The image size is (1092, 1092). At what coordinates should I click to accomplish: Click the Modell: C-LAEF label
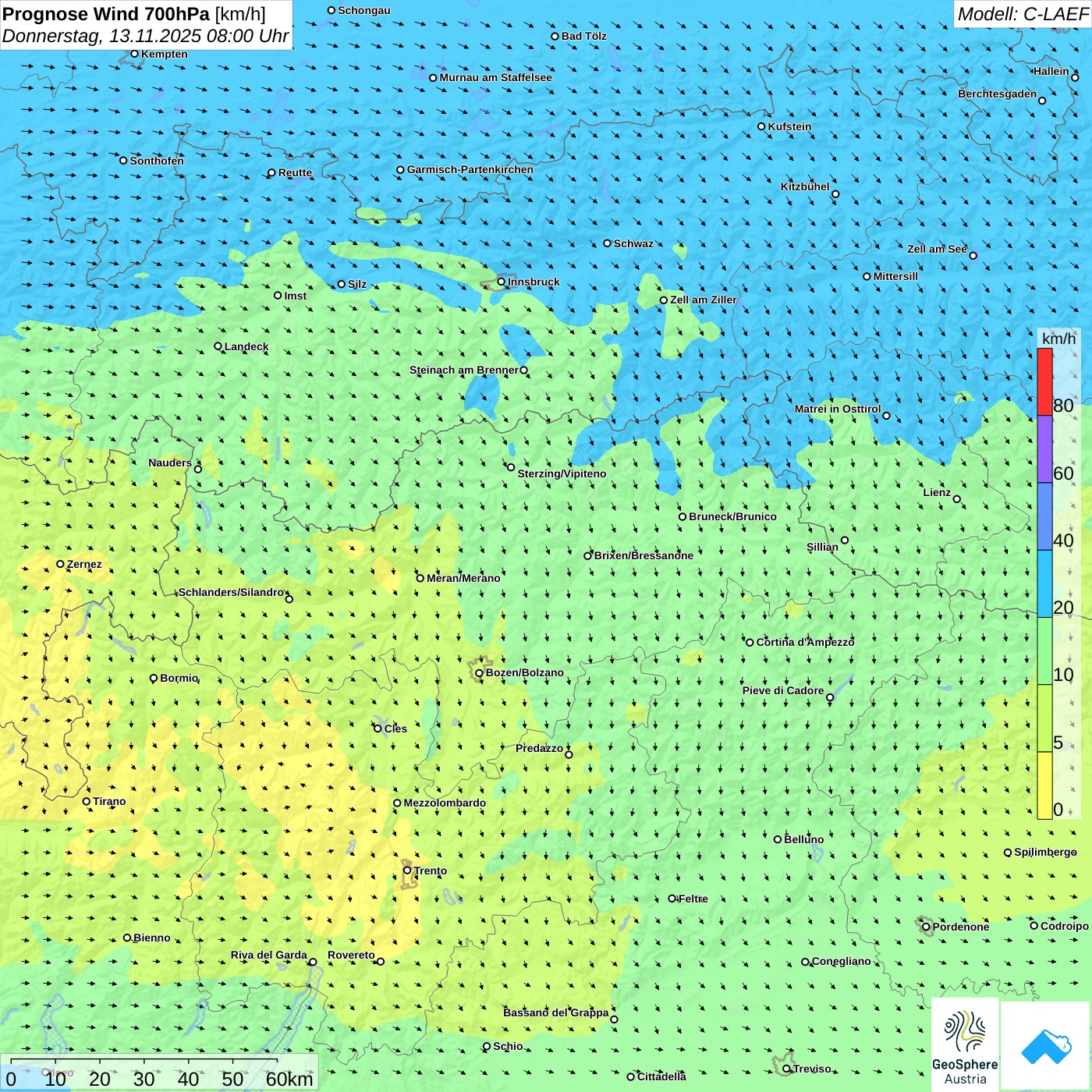point(1022,14)
